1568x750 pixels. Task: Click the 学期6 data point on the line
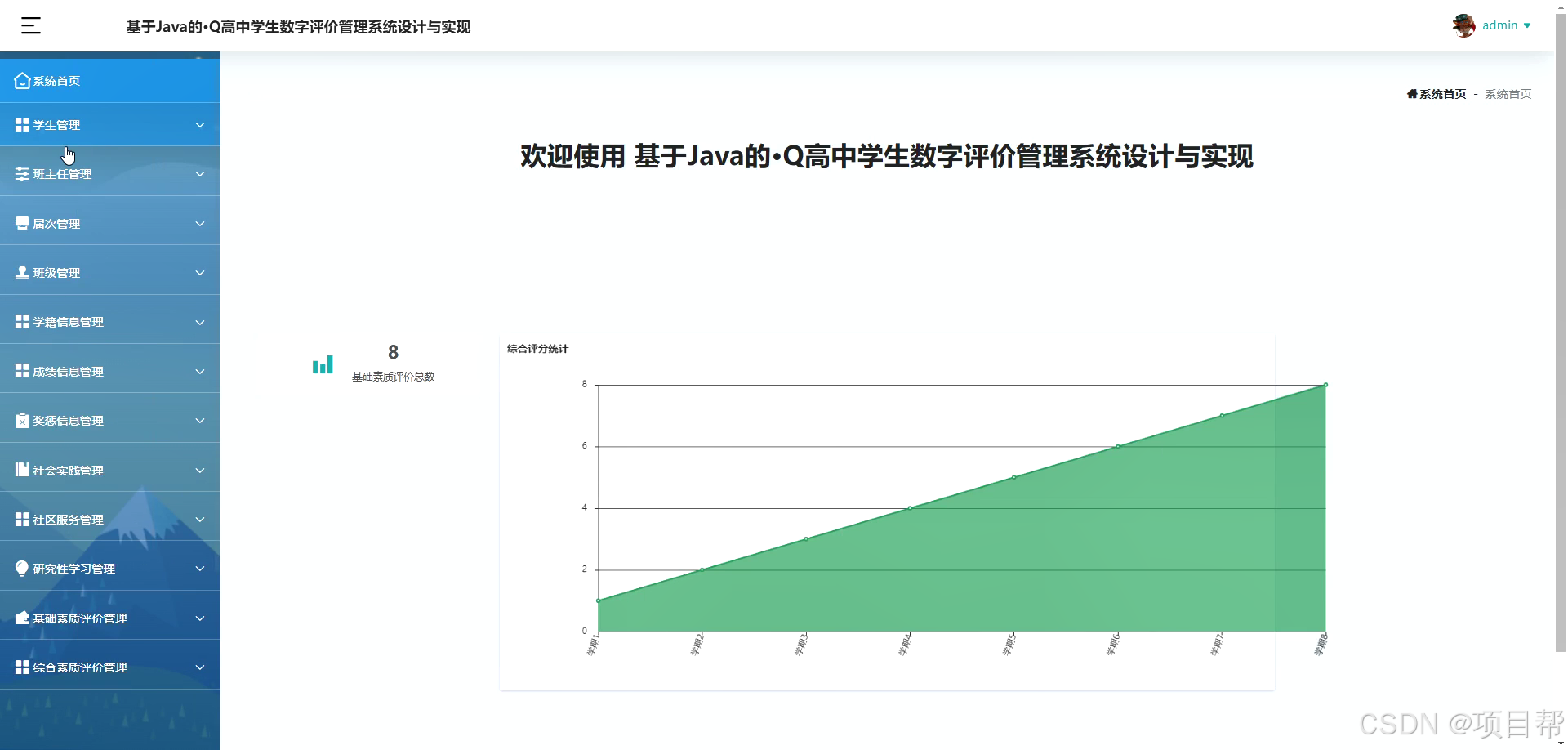[x=1118, y=446]
